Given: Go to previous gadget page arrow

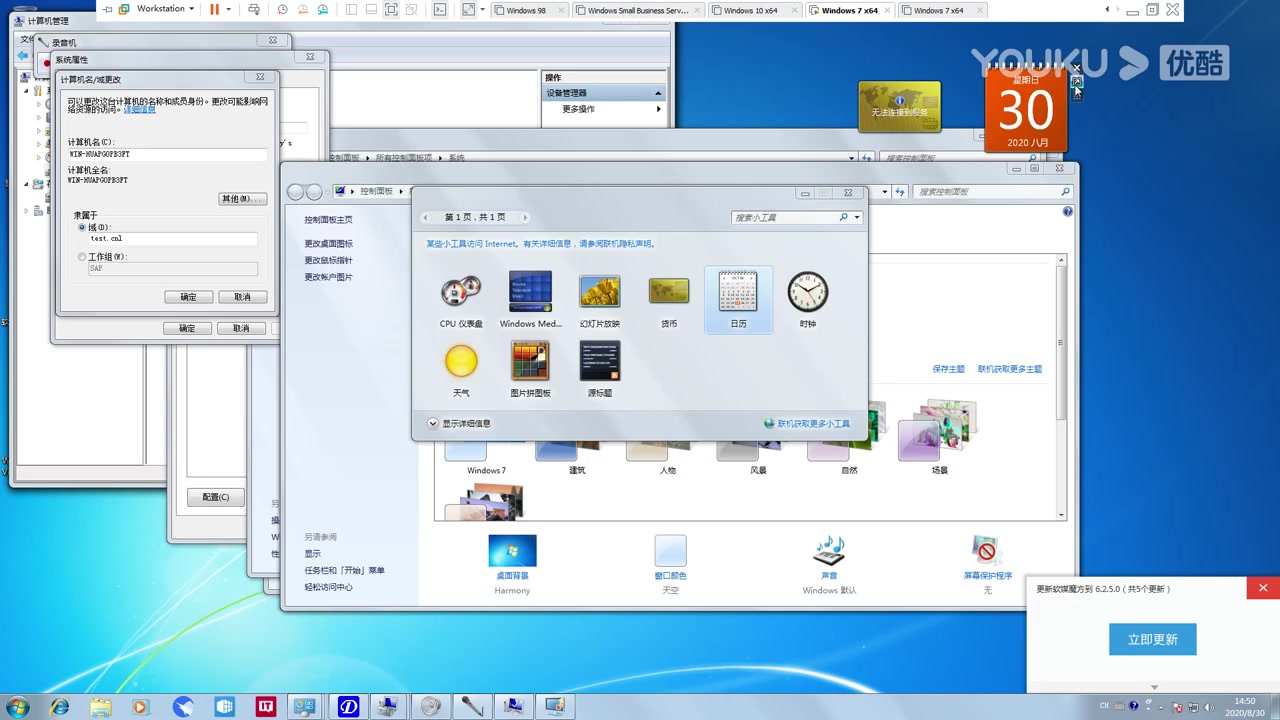Looking at the screenshot, I should coord(425,217).
